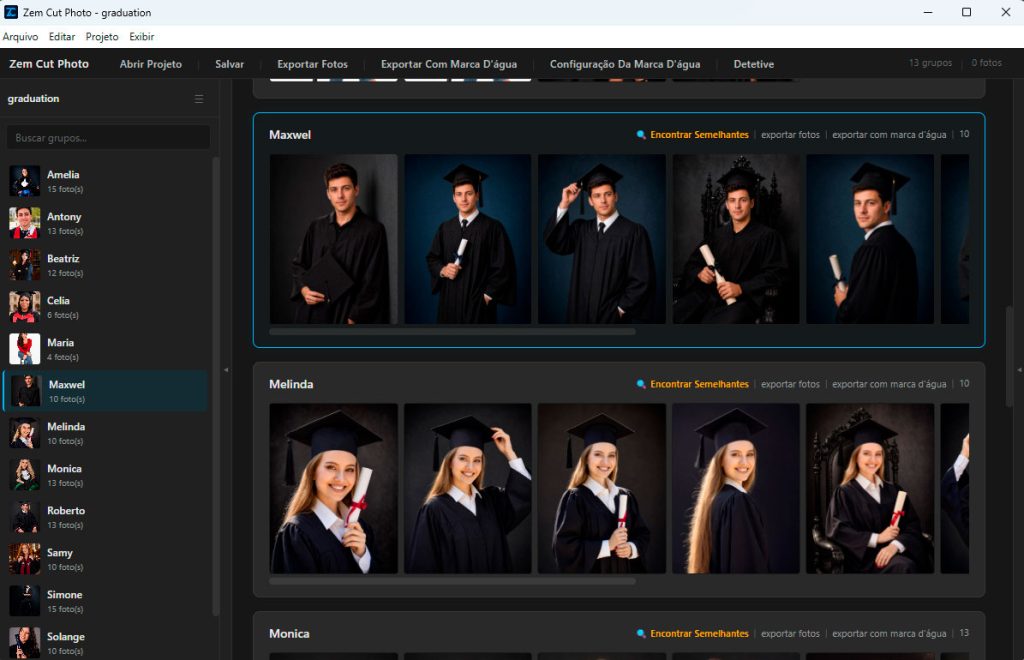Click exportar fotos in Maxwel group

click(x=790, y=134)
